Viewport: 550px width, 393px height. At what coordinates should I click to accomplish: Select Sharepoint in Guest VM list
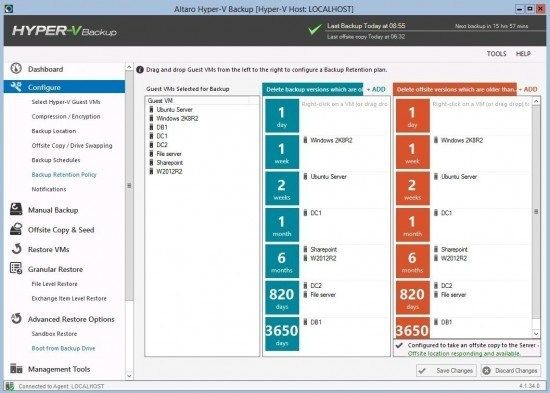170,163
